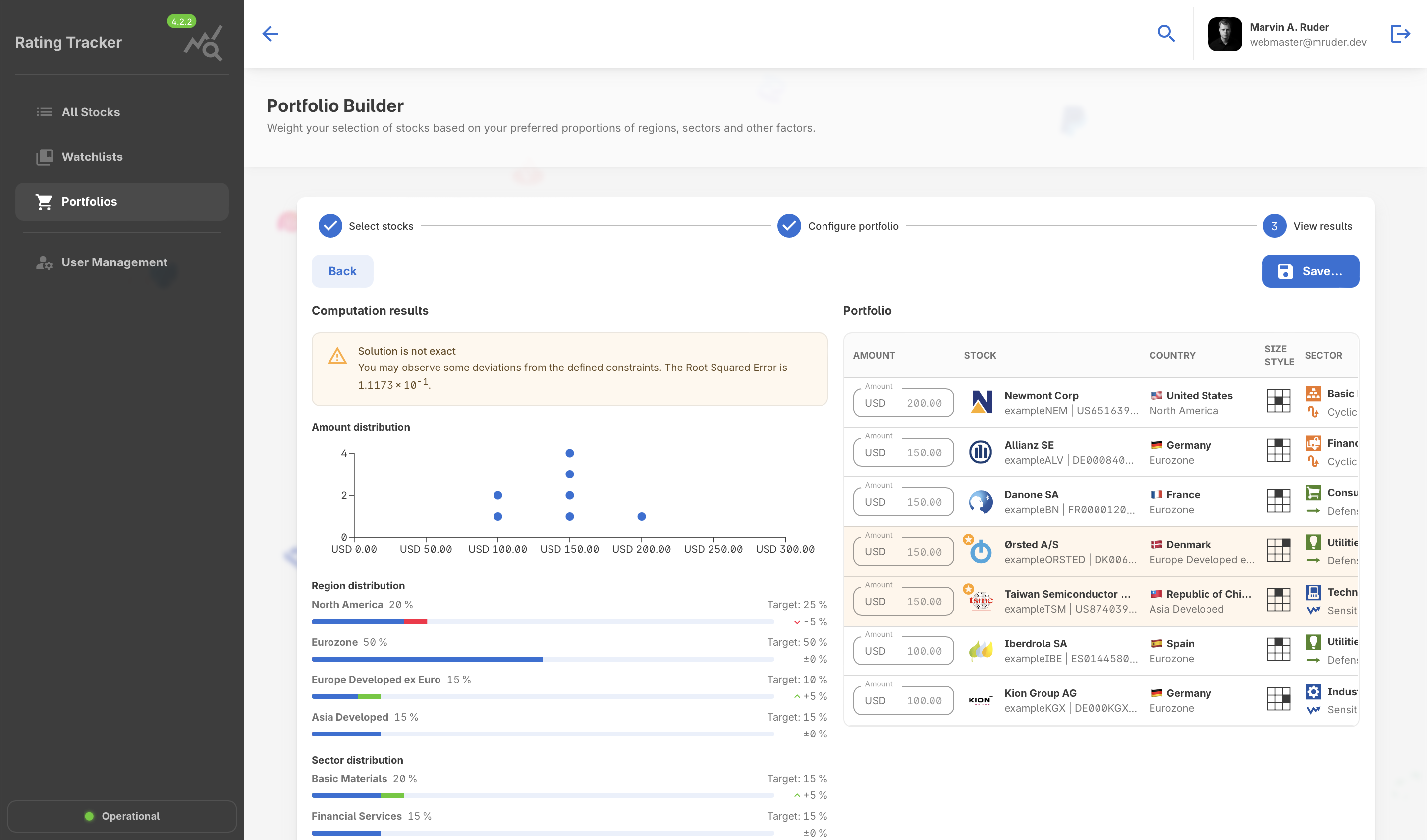Click the style box grid for Allianz SE
1427x840 pixels.
(x=1278, y=451)
